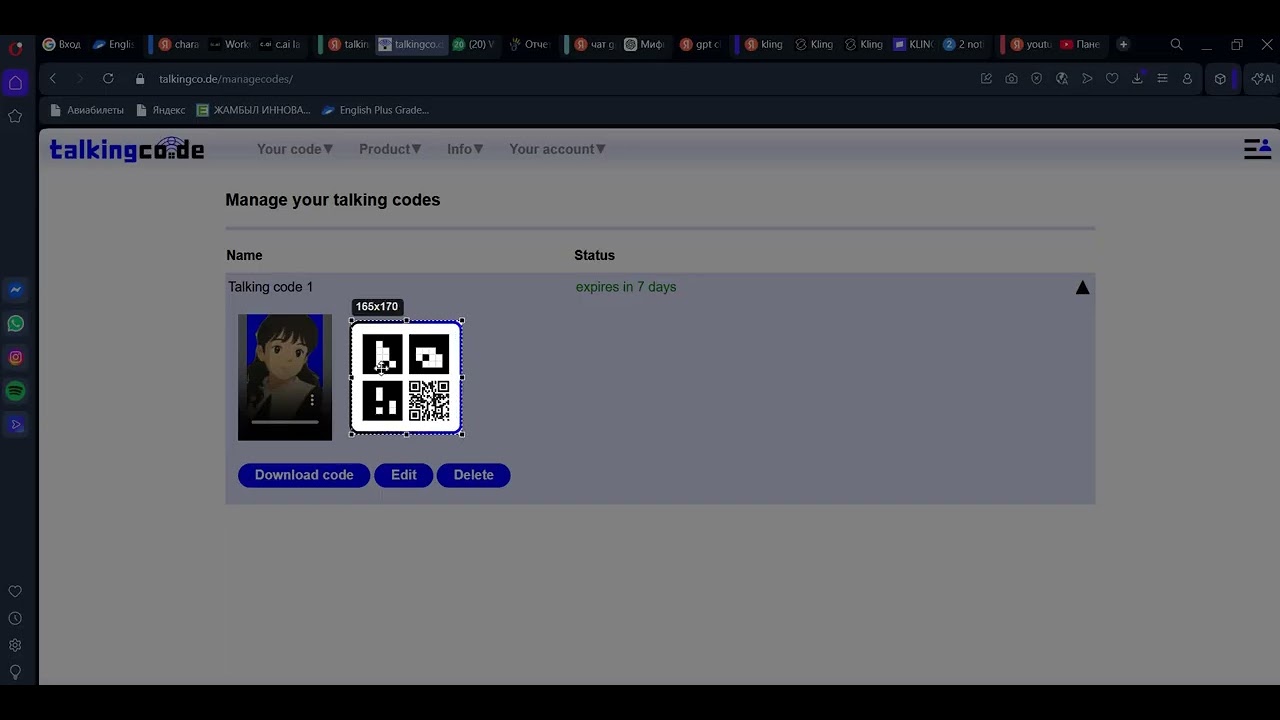
Task: Open the ad blocker shield icon
Action: (1037, 79)
